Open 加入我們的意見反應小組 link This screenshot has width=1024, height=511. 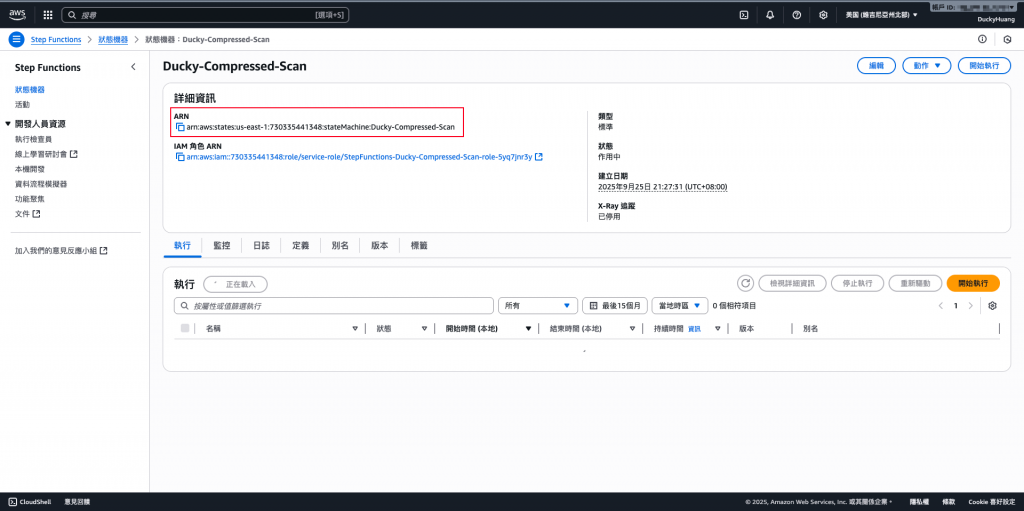[x=61, y=250]
